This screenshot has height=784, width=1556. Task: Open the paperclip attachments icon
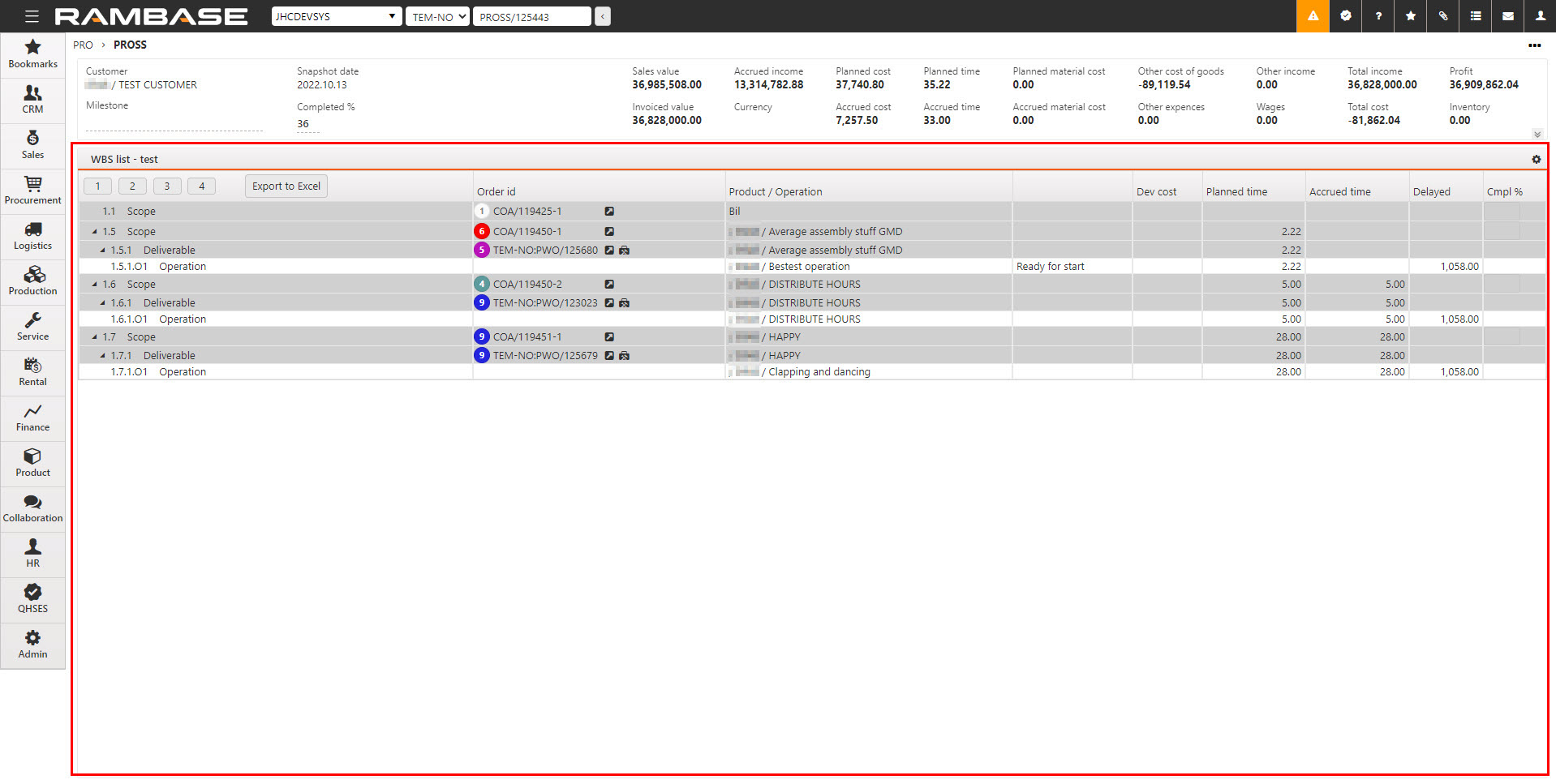1443,16
